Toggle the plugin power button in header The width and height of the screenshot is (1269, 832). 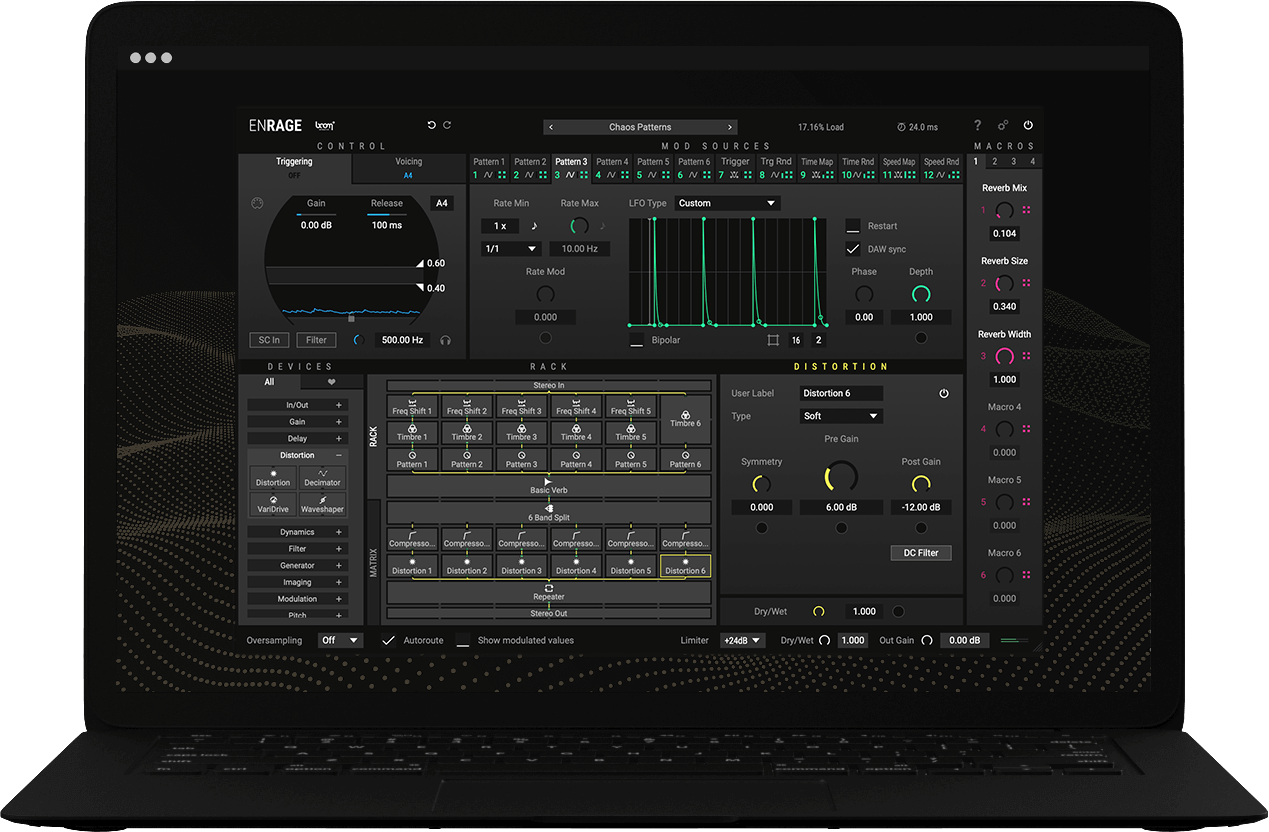(1028, 126)
